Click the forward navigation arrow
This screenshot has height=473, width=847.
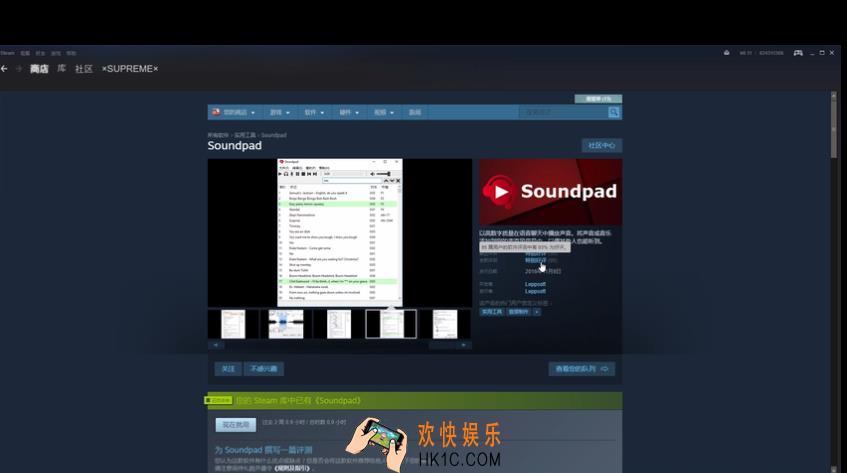point(19,69)
